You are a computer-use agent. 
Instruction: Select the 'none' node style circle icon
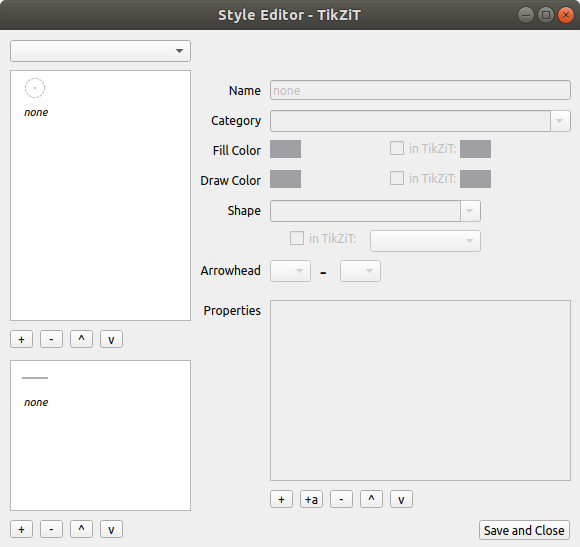click(35, 88)
